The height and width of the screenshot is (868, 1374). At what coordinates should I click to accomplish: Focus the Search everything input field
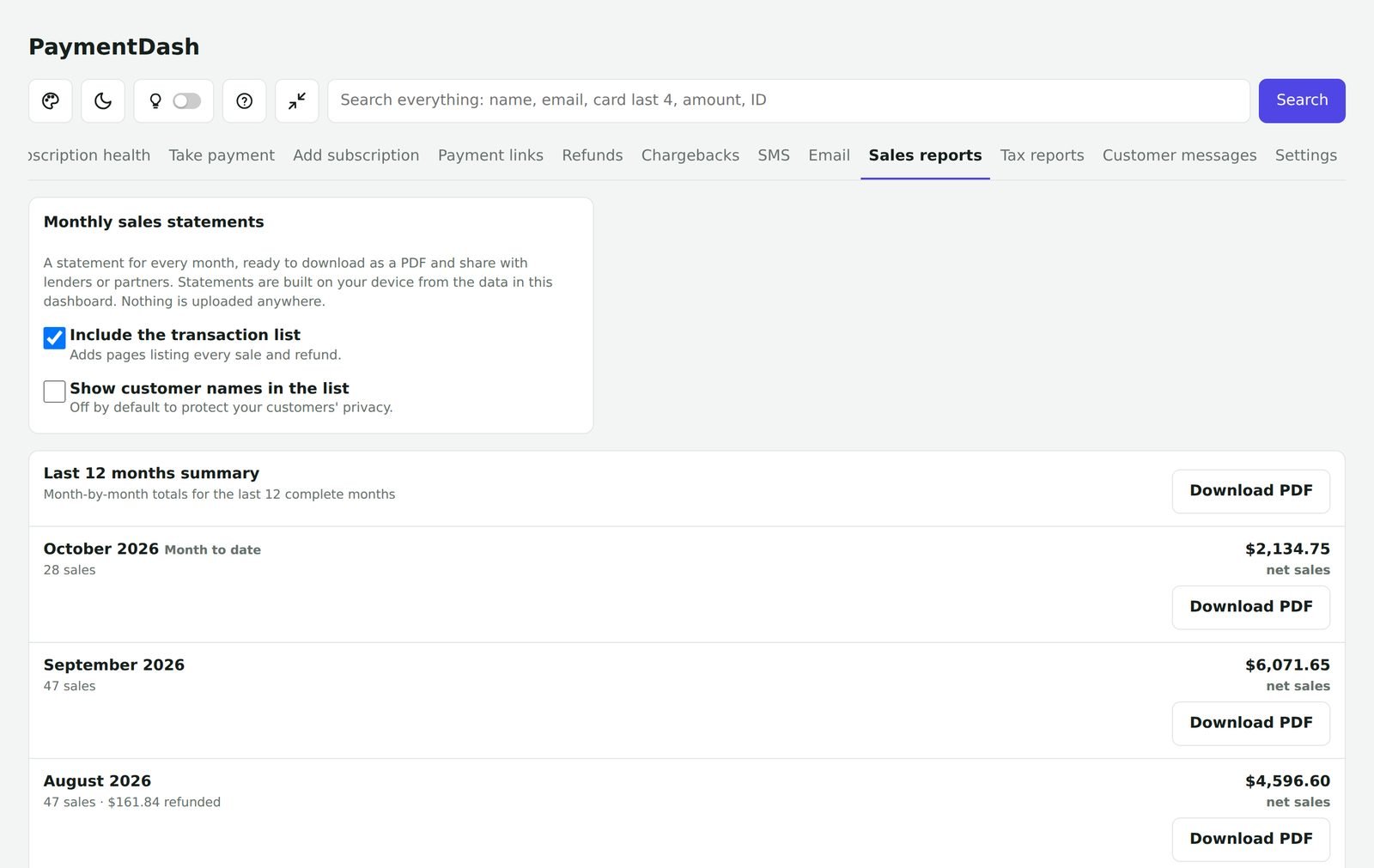click(788, 100)
